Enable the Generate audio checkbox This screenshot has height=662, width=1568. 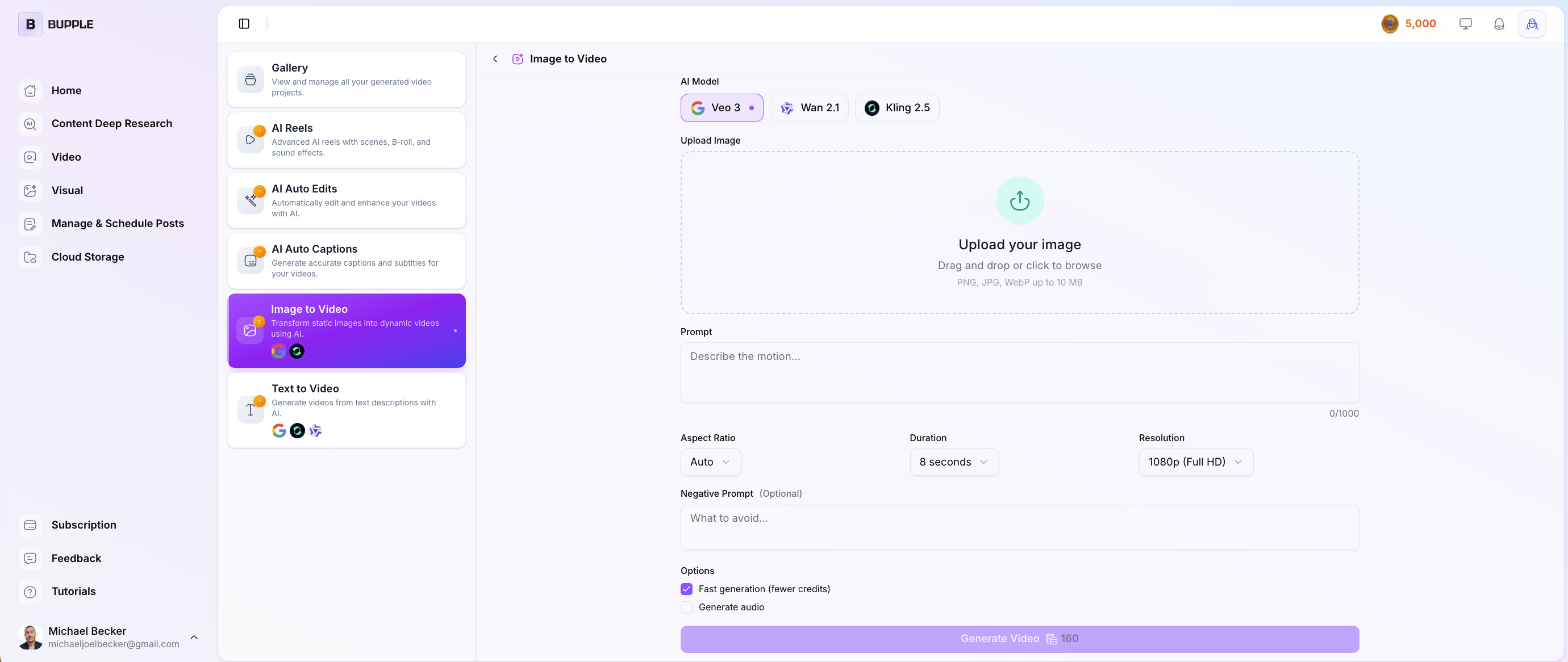click(x=687, y=607)
